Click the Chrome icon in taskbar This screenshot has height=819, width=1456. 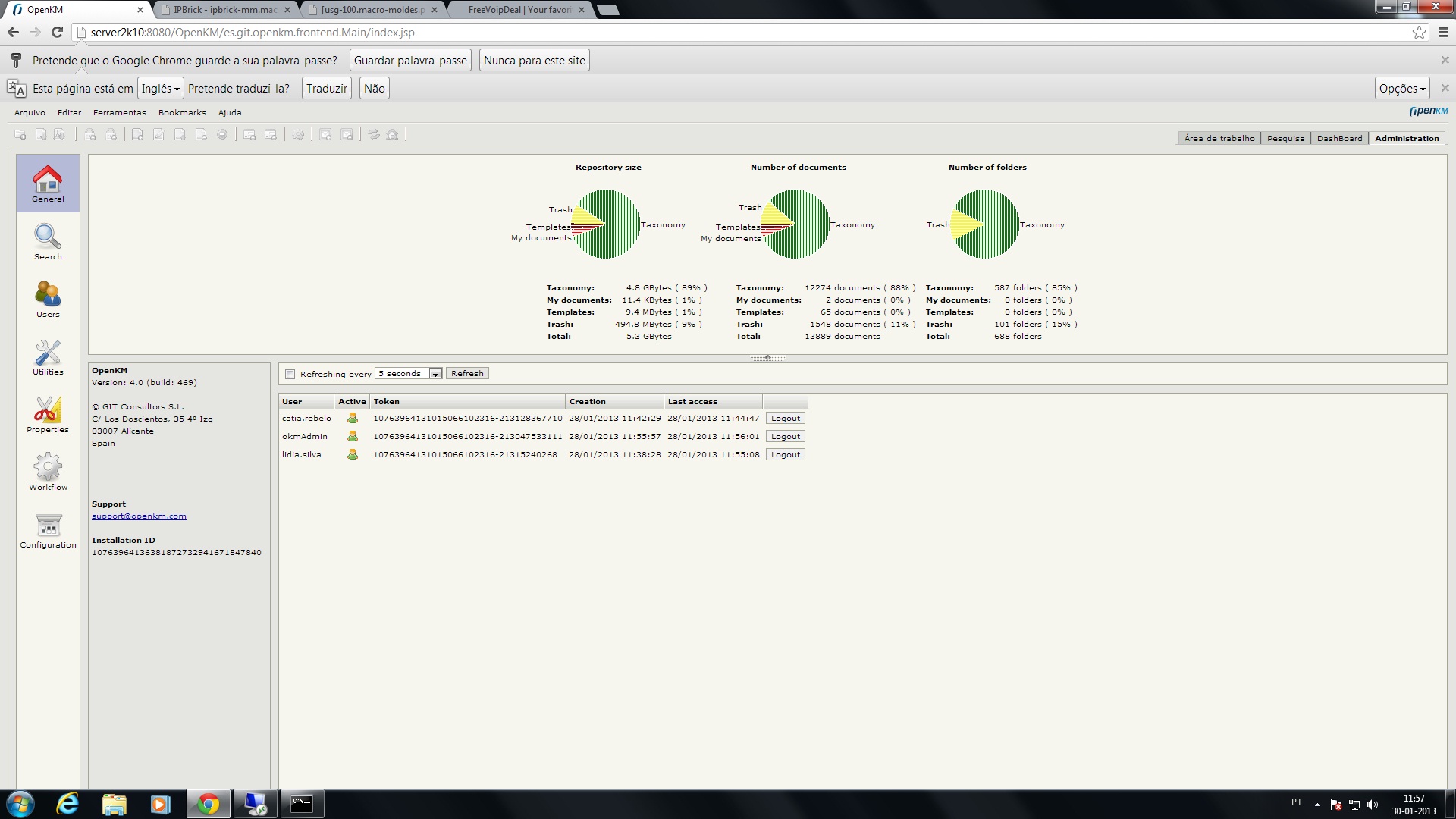click(x=209, y=804)
